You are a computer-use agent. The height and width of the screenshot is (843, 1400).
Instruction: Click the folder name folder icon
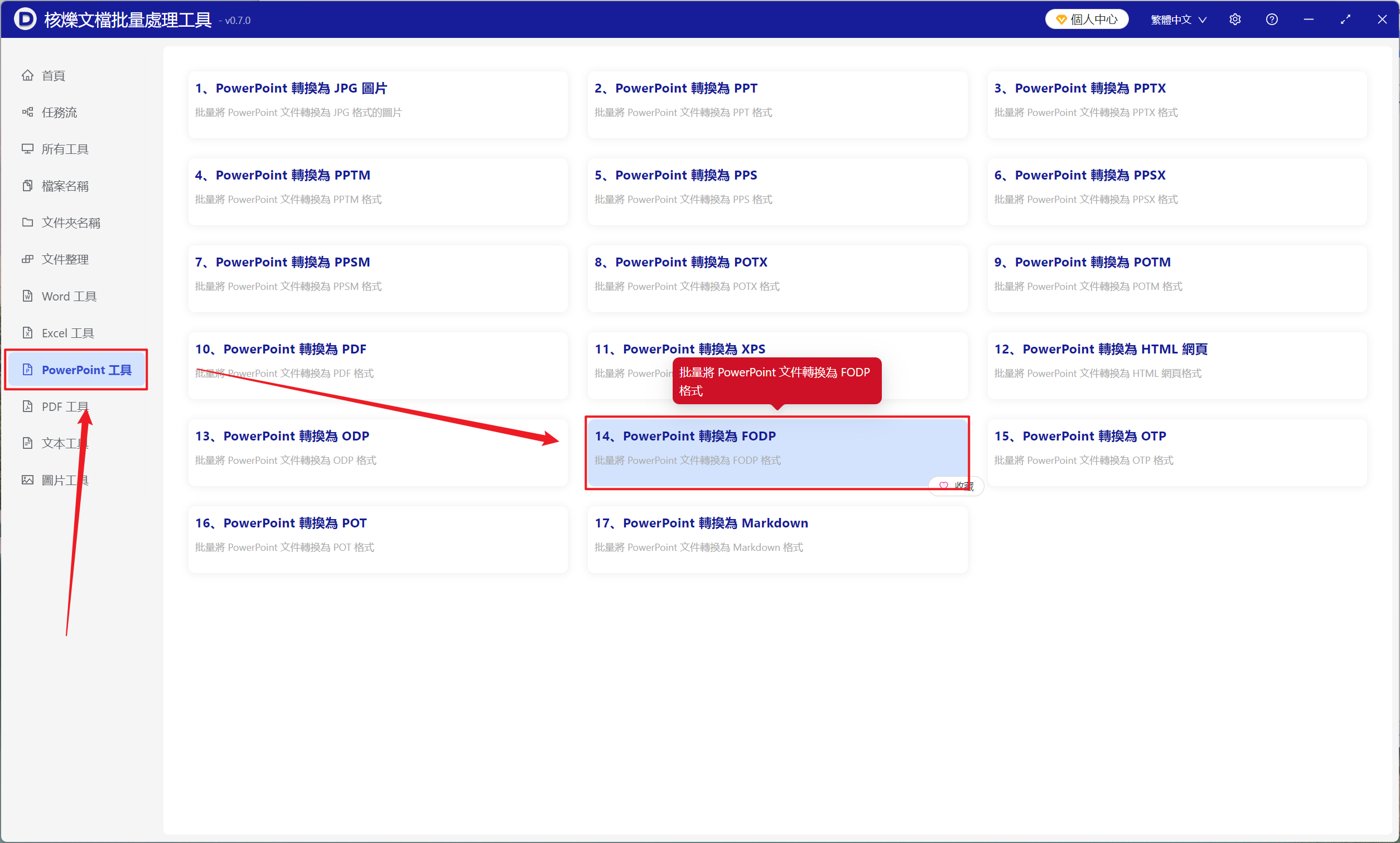point(27,222)
